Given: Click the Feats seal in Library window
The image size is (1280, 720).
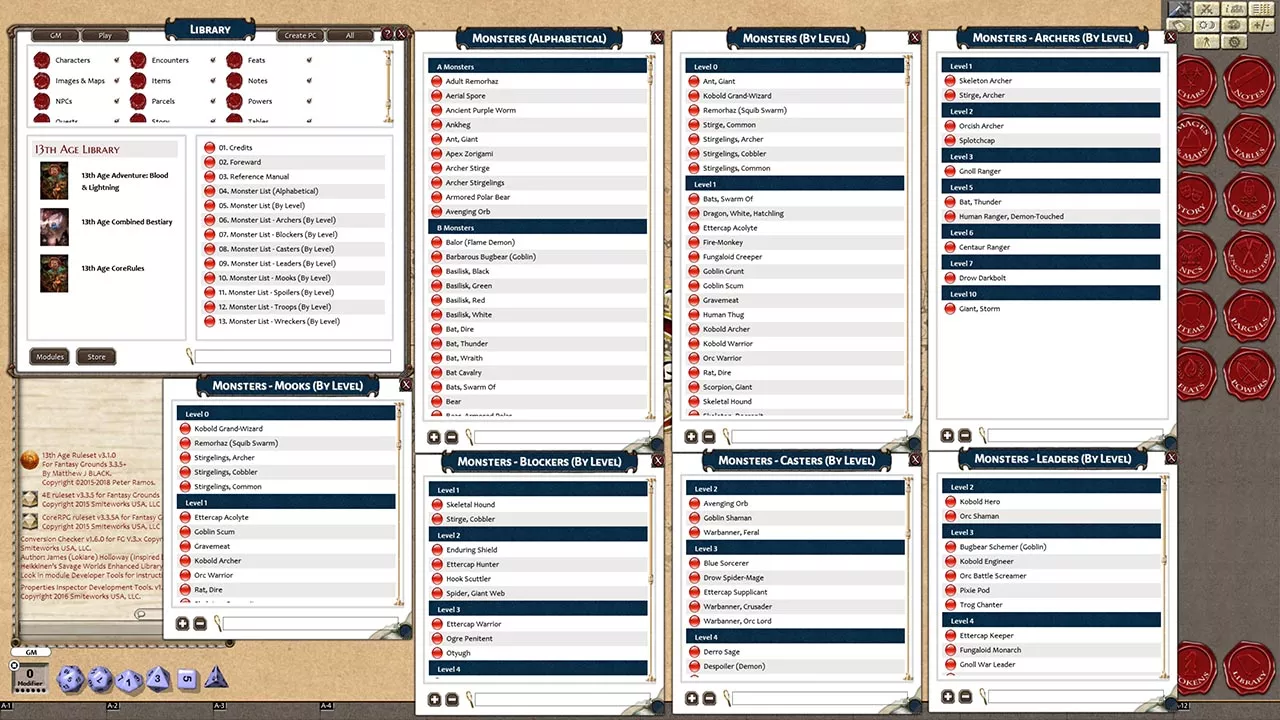Looking at the screenshot, I should (x=234, y=61).
